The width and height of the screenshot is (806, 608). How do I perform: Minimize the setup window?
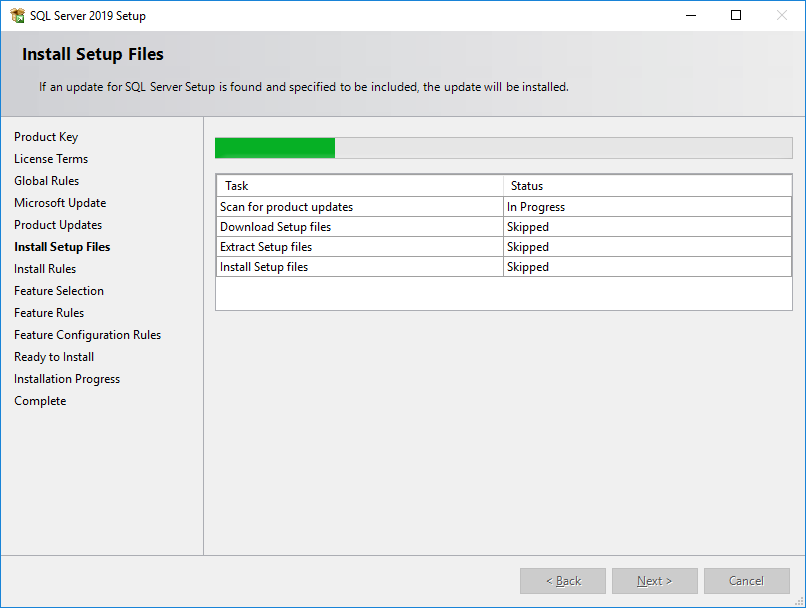691,15
